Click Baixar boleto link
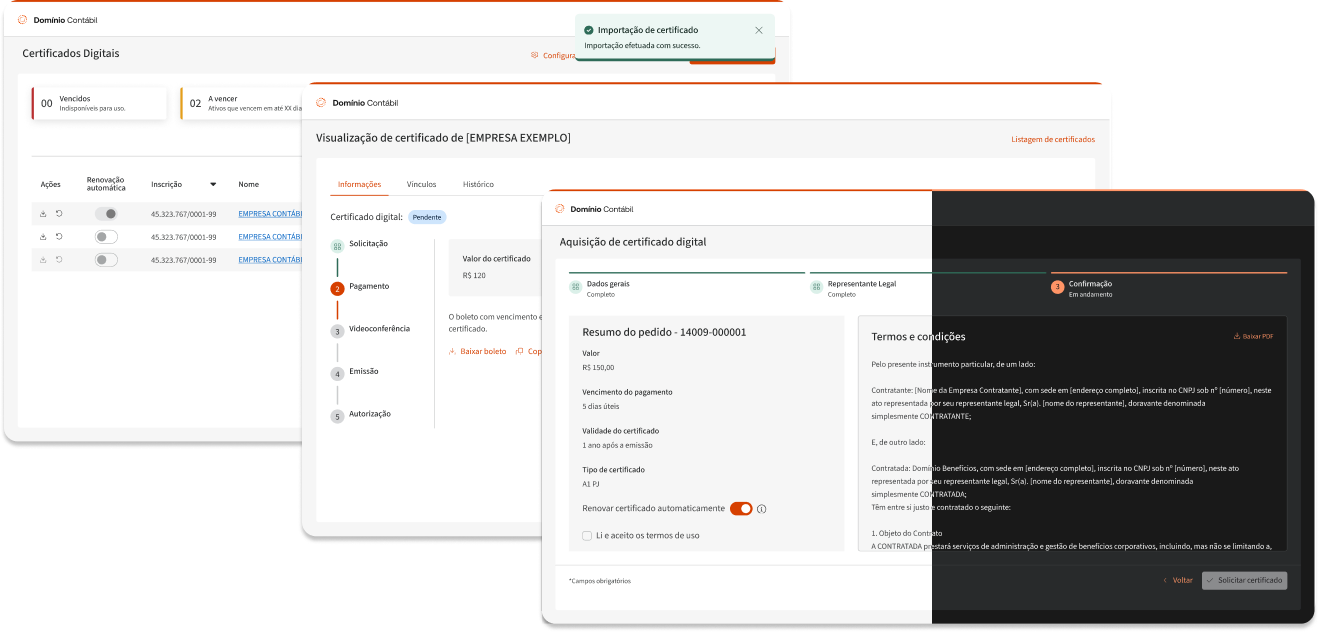Image resolution: width=1319 pixels, height=632 pixels. coord(484,351)
